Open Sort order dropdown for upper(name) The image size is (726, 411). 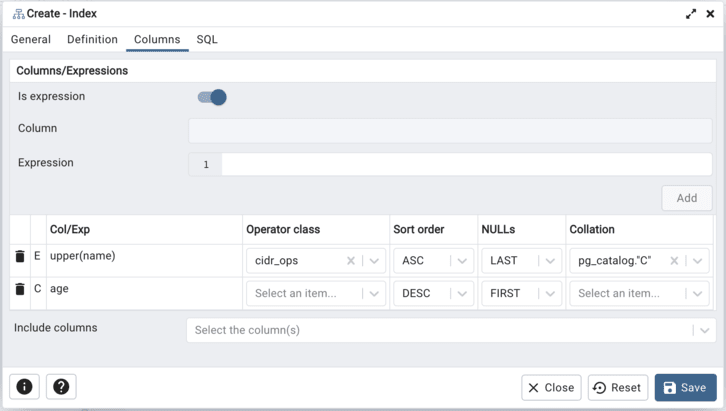tap(462, 261)
